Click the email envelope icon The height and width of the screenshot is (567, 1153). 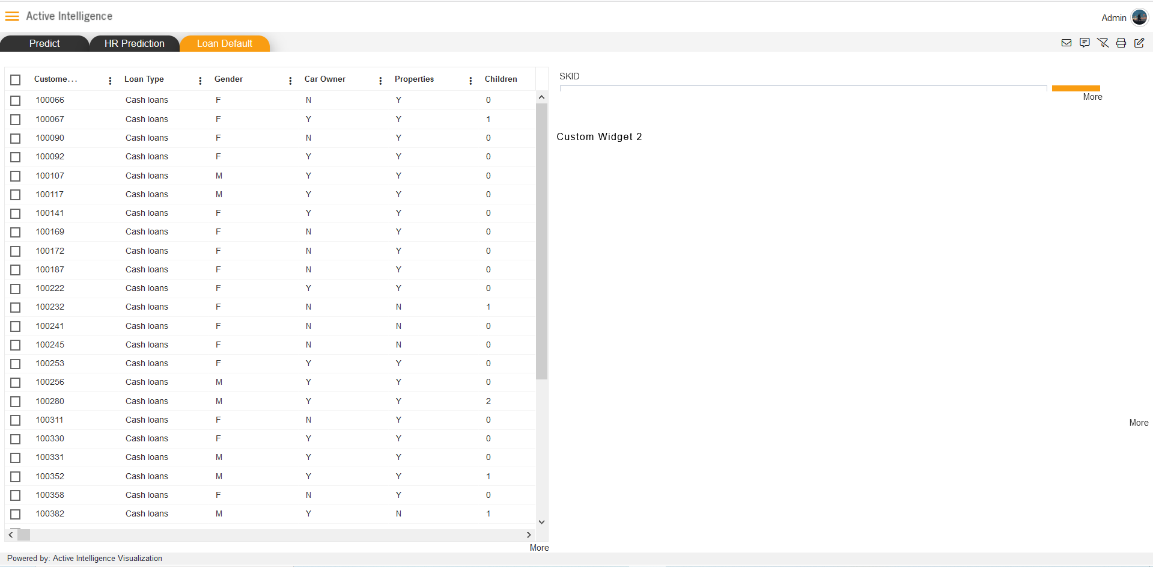point(1066,43)
